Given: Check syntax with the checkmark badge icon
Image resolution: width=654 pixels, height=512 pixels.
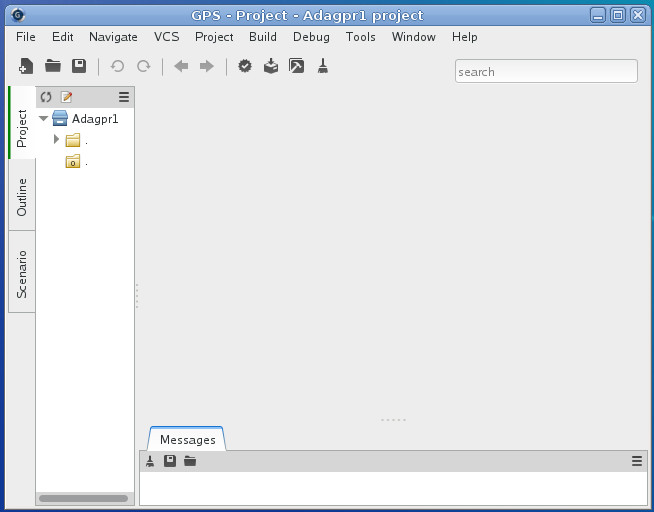Looking at the screenshot, I should coord(245,66).
